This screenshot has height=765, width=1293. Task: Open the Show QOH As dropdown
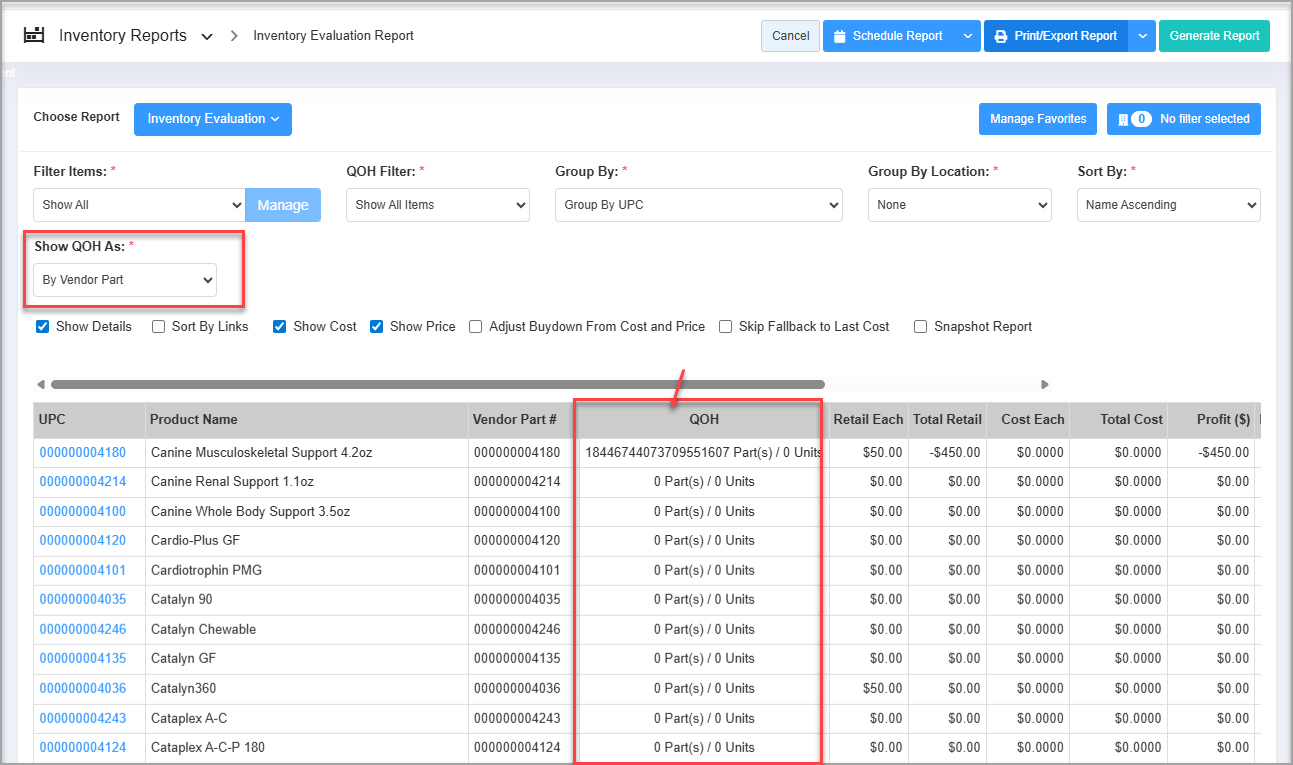click(x=125, y=280)
